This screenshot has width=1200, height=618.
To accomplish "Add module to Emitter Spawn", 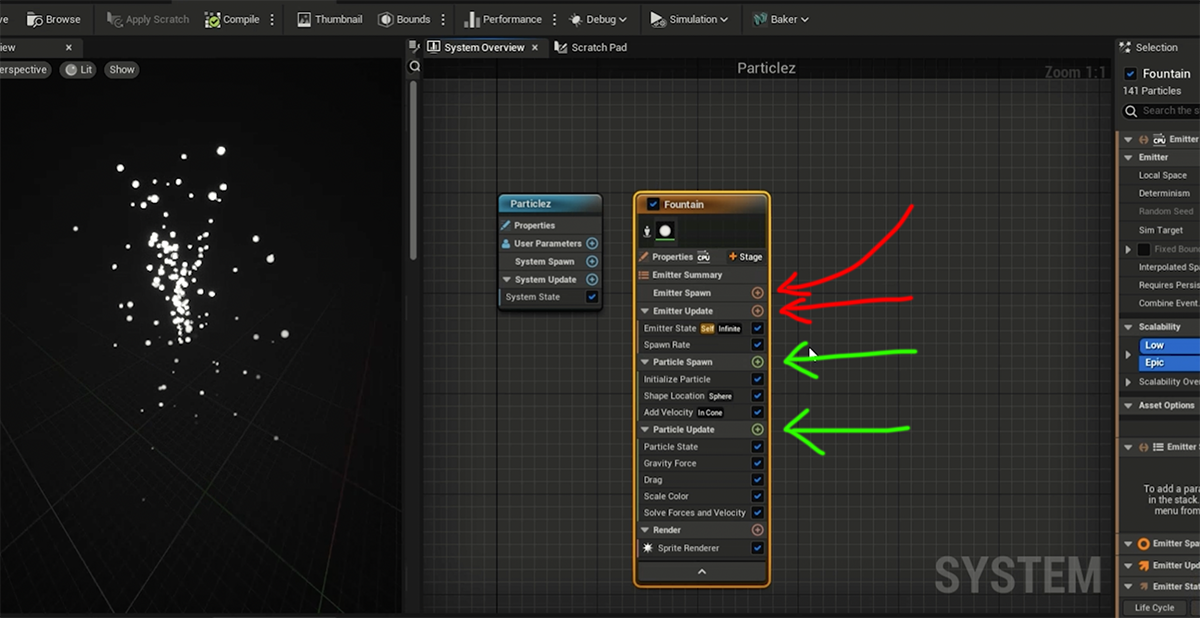I will [757, 293].
